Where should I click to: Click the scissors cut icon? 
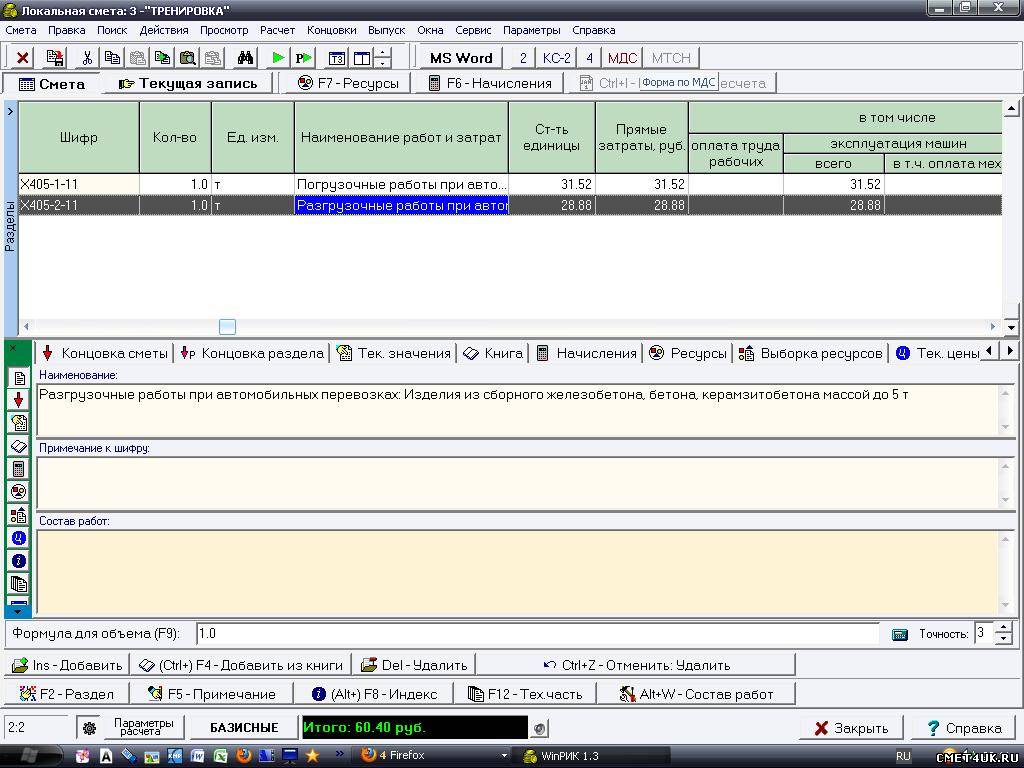[x=87, y=58]
